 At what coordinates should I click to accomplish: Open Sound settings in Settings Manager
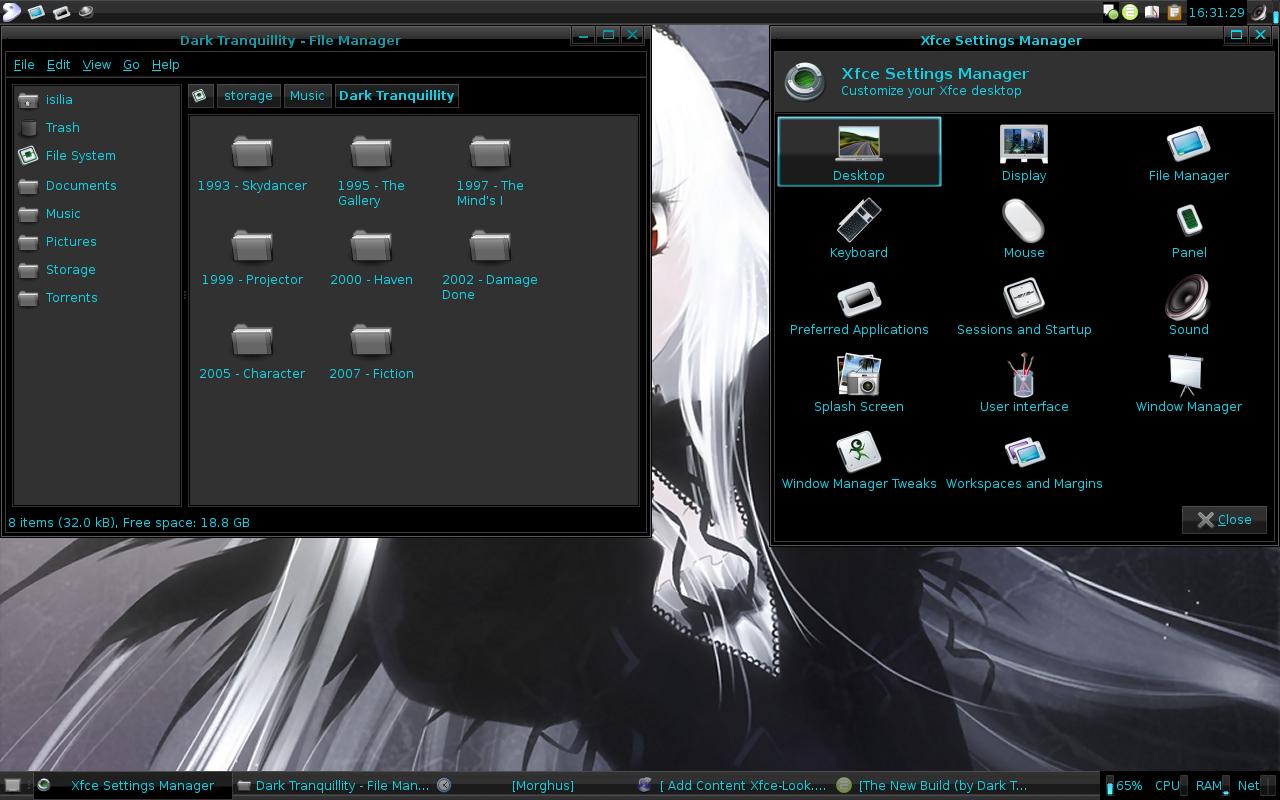(1189, 306)
